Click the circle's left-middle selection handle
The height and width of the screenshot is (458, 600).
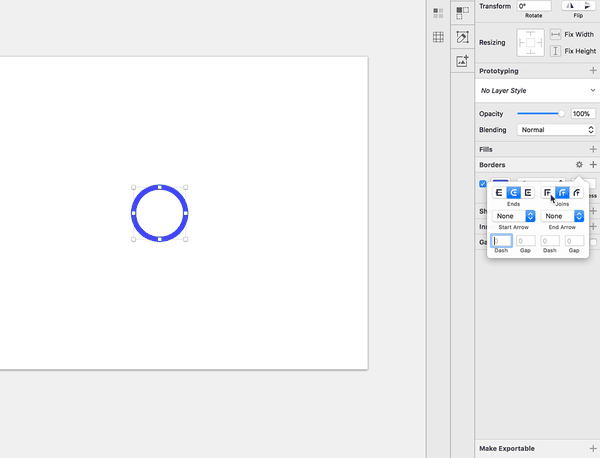(x=134, y=213)
